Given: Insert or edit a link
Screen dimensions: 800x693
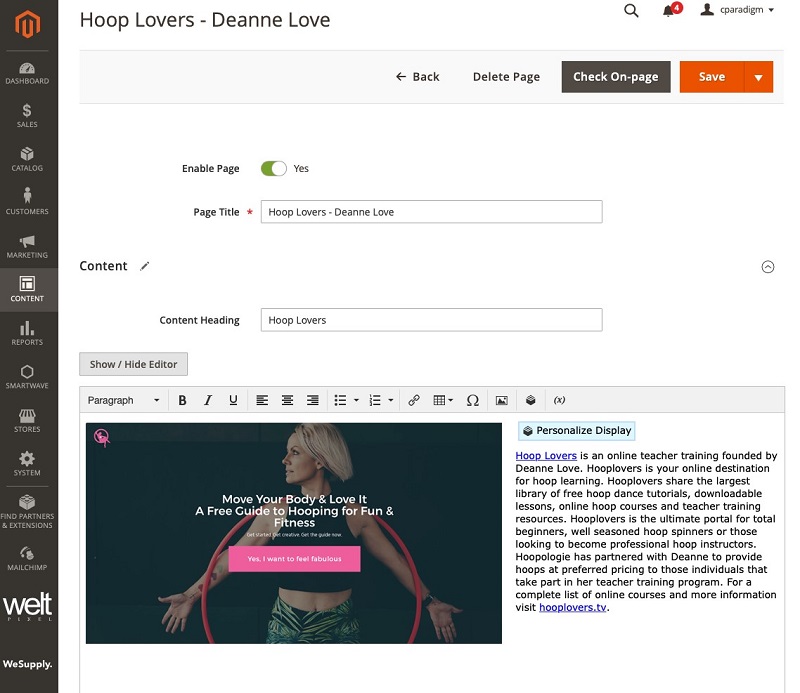Looking at the screenshot, I should 414,400.
